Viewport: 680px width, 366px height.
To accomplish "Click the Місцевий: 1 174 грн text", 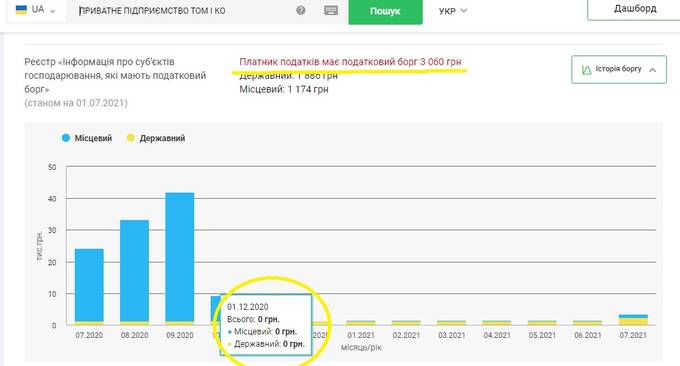I will pyautogui.click(x=284, y=89).
